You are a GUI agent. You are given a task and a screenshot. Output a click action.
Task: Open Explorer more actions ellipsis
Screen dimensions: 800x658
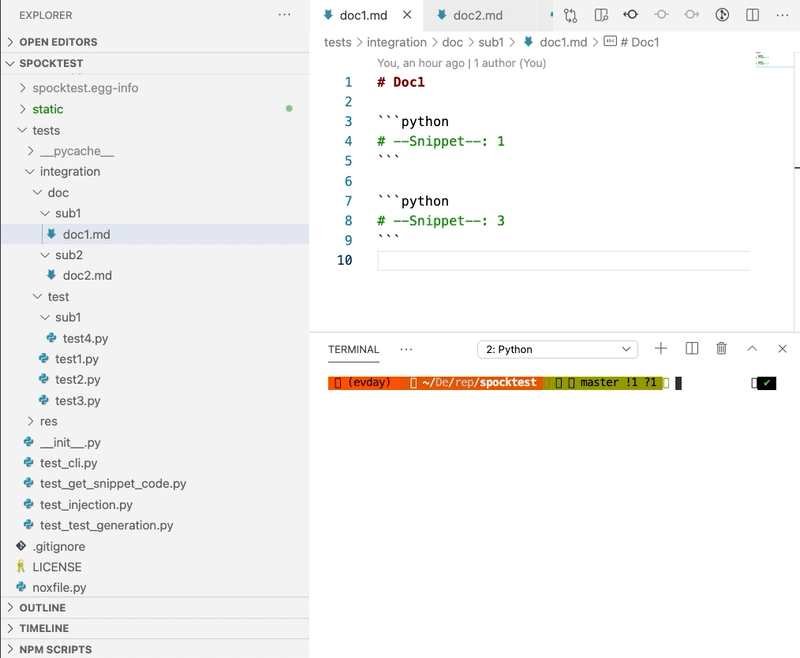pos(284,15)
